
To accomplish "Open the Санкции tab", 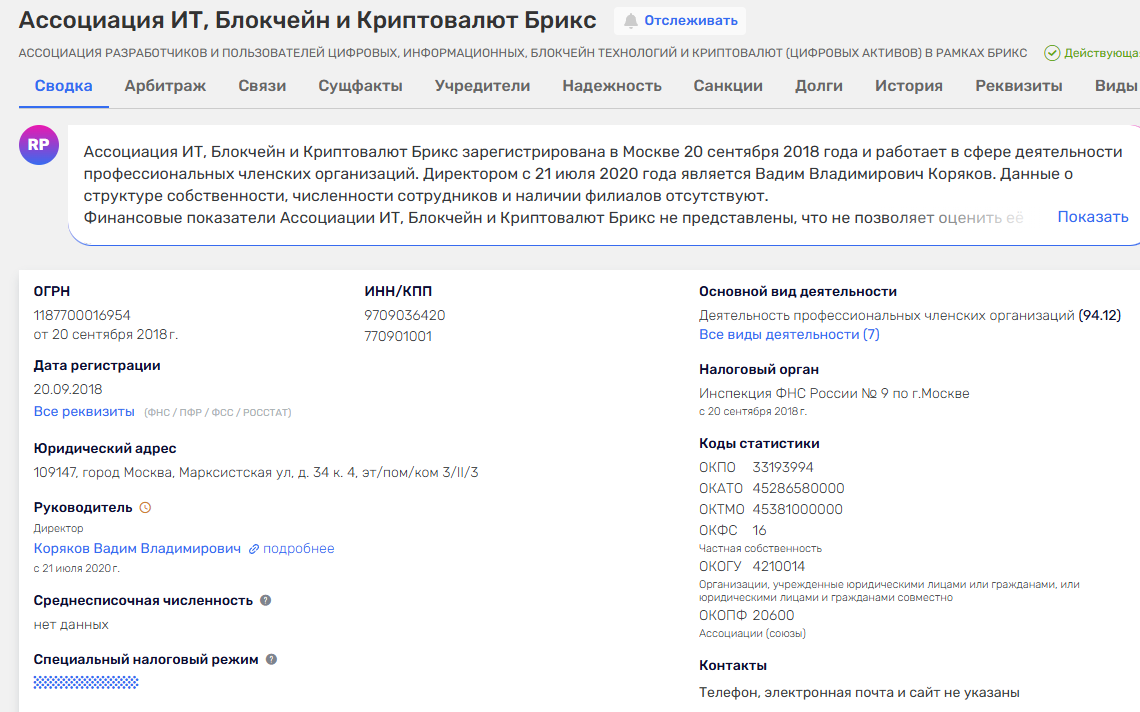I will coord(728,86).
